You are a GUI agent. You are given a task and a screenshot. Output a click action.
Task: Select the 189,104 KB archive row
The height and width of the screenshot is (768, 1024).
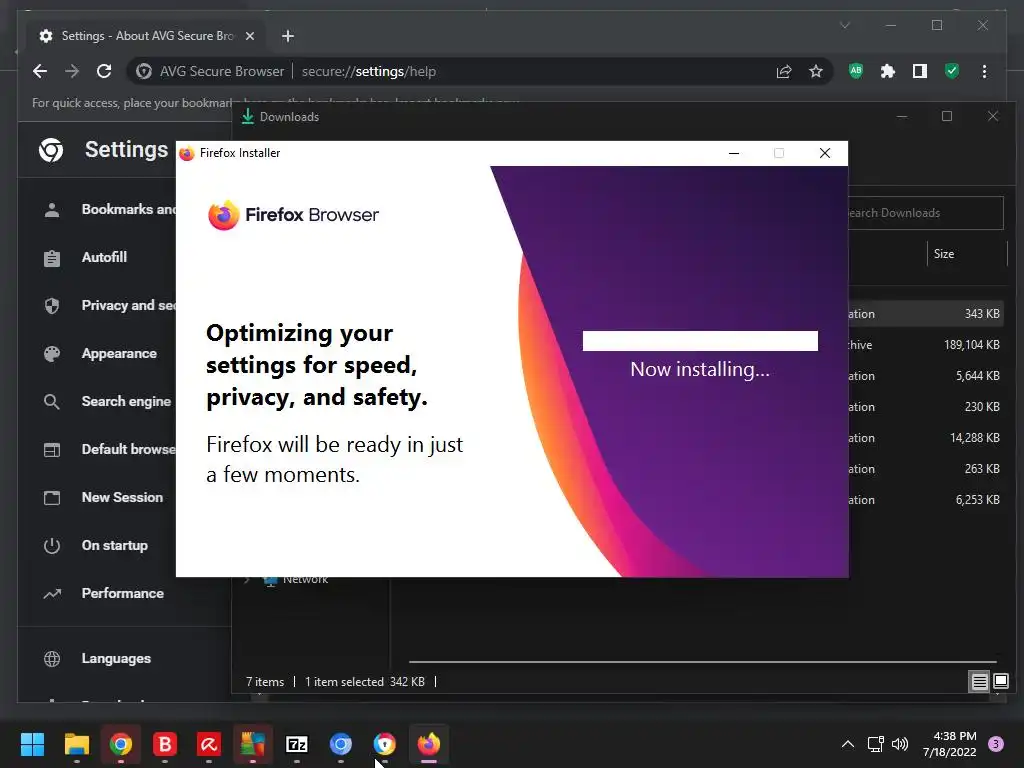tap(925, 345)
